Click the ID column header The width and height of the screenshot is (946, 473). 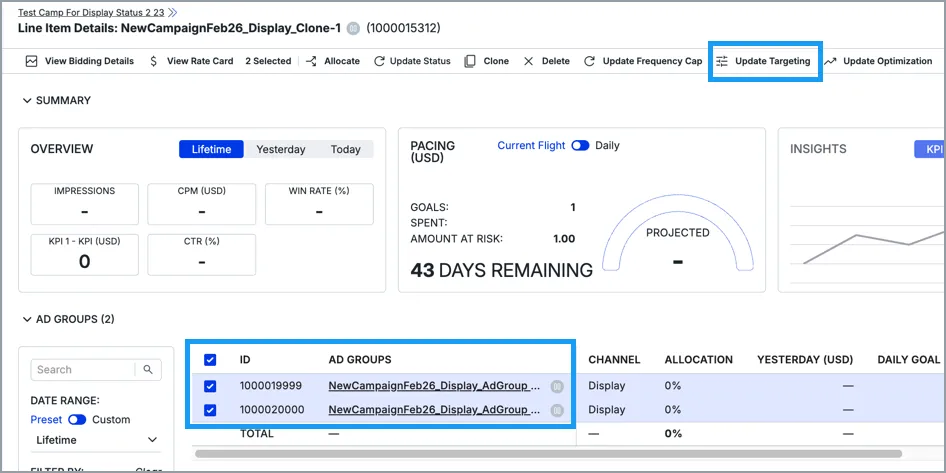pos(245,360)
